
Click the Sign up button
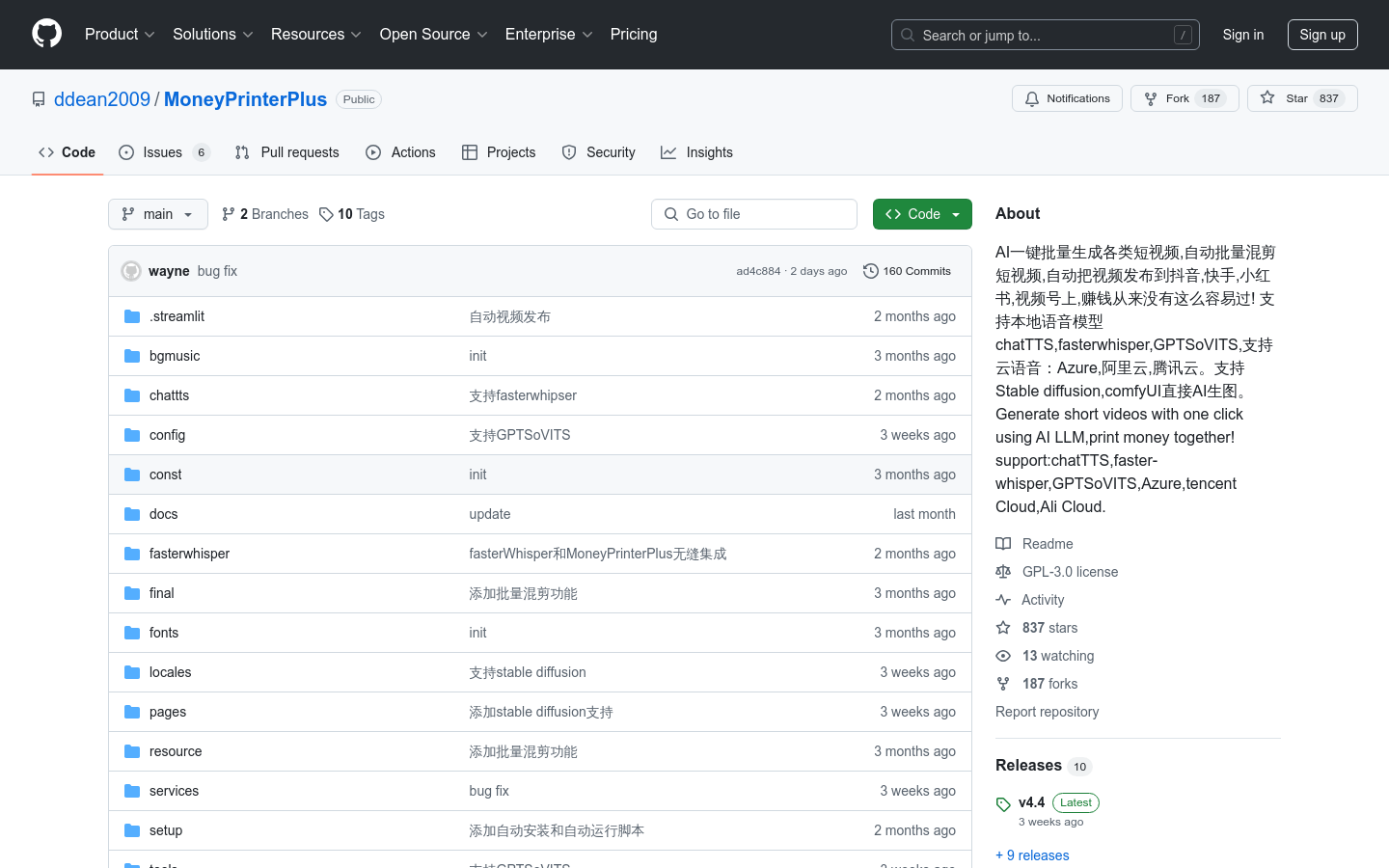coord(1322,35)
